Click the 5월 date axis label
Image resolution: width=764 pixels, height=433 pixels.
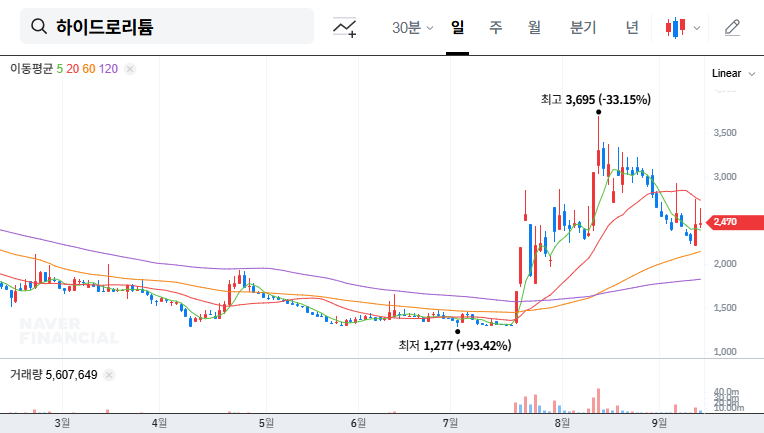[266, 423]
